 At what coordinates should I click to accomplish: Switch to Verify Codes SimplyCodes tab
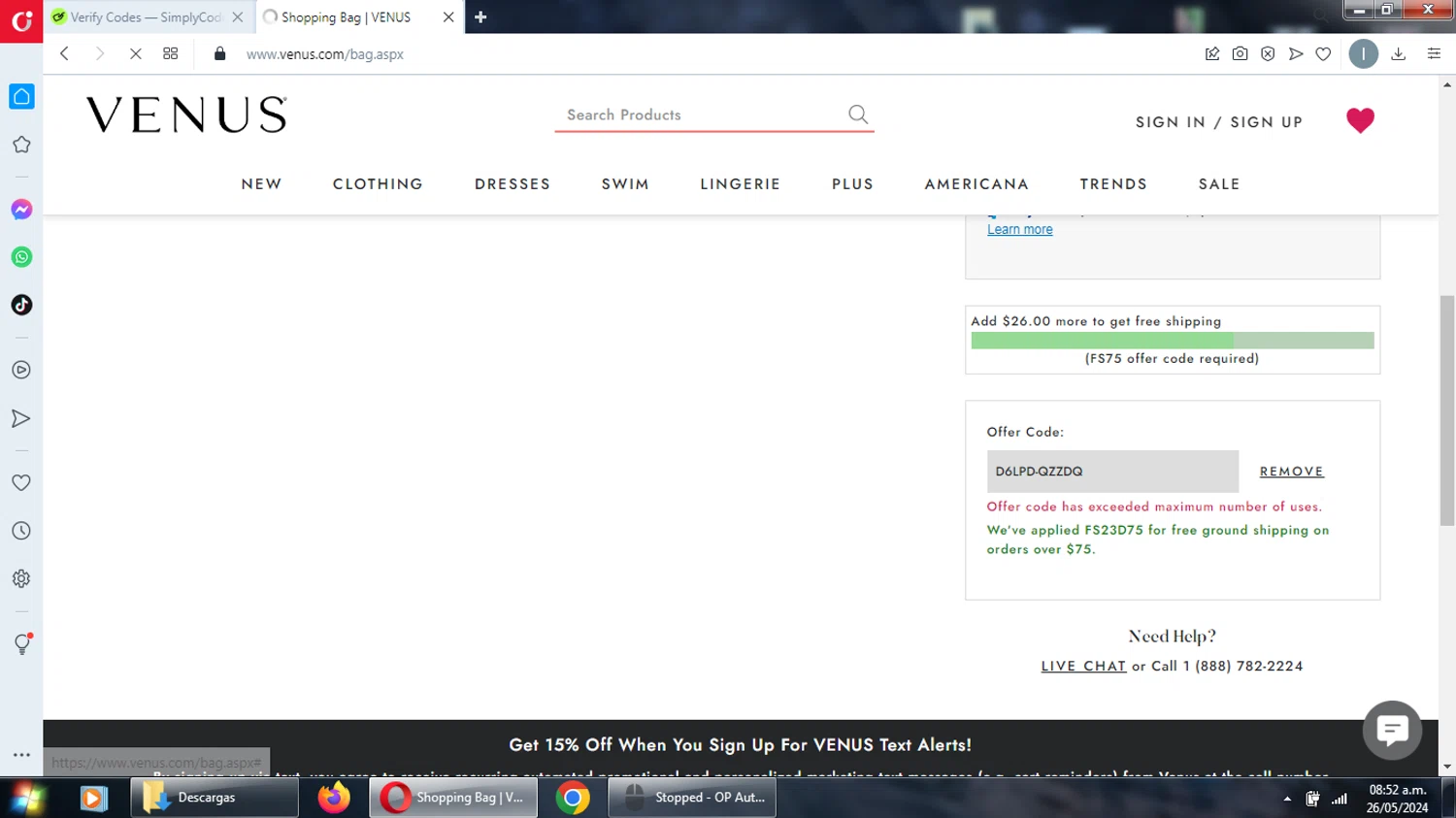click(x=146, y=17)
